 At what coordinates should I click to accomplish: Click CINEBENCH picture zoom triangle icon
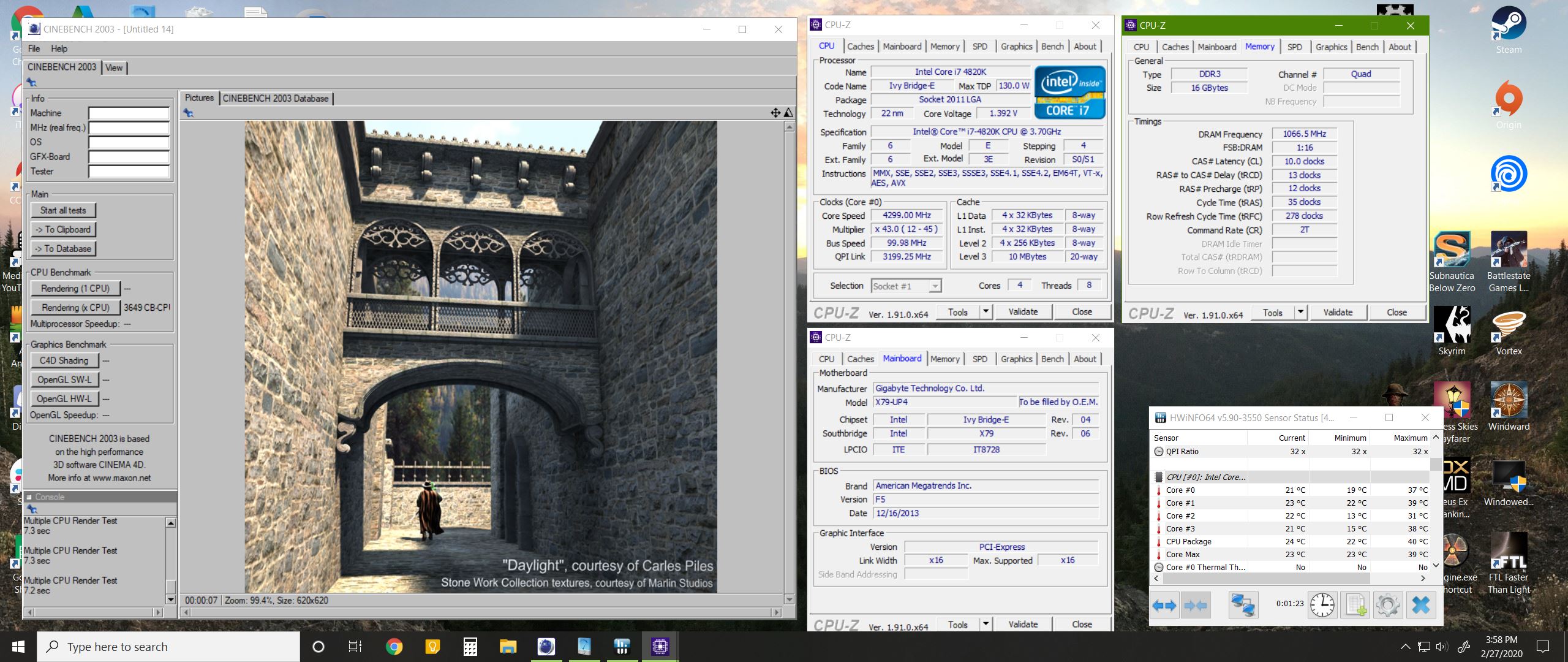pyautogui.click(x=788, y=113)
